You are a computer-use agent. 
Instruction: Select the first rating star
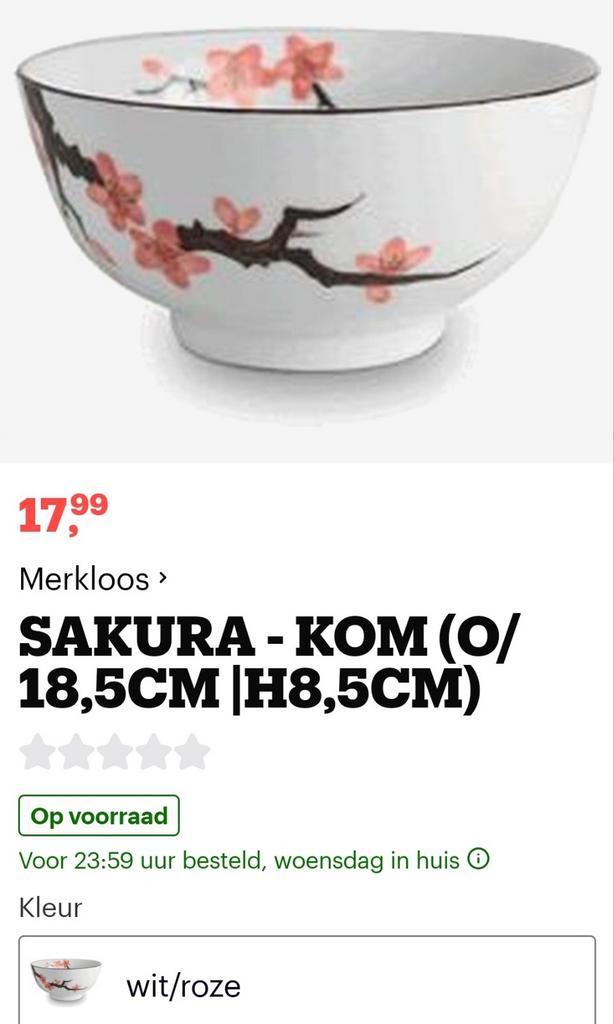37,752
